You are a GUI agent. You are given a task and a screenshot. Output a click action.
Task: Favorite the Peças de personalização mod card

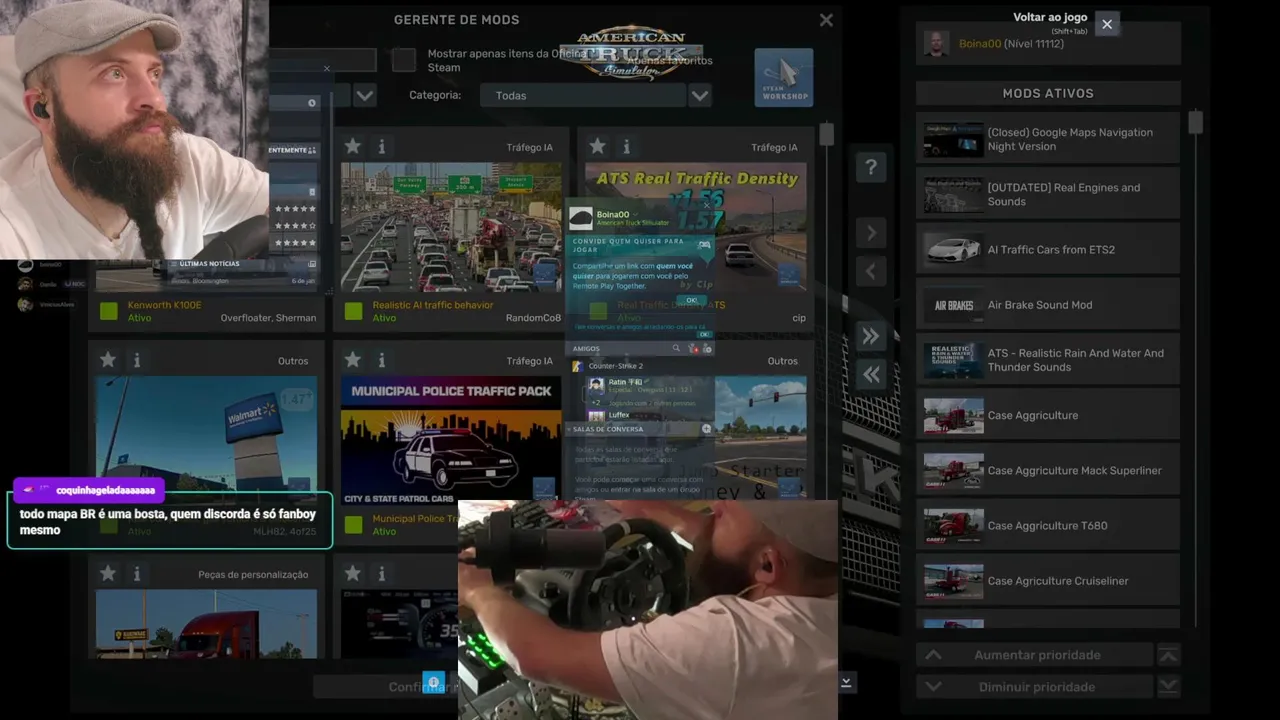pos(108,573)
